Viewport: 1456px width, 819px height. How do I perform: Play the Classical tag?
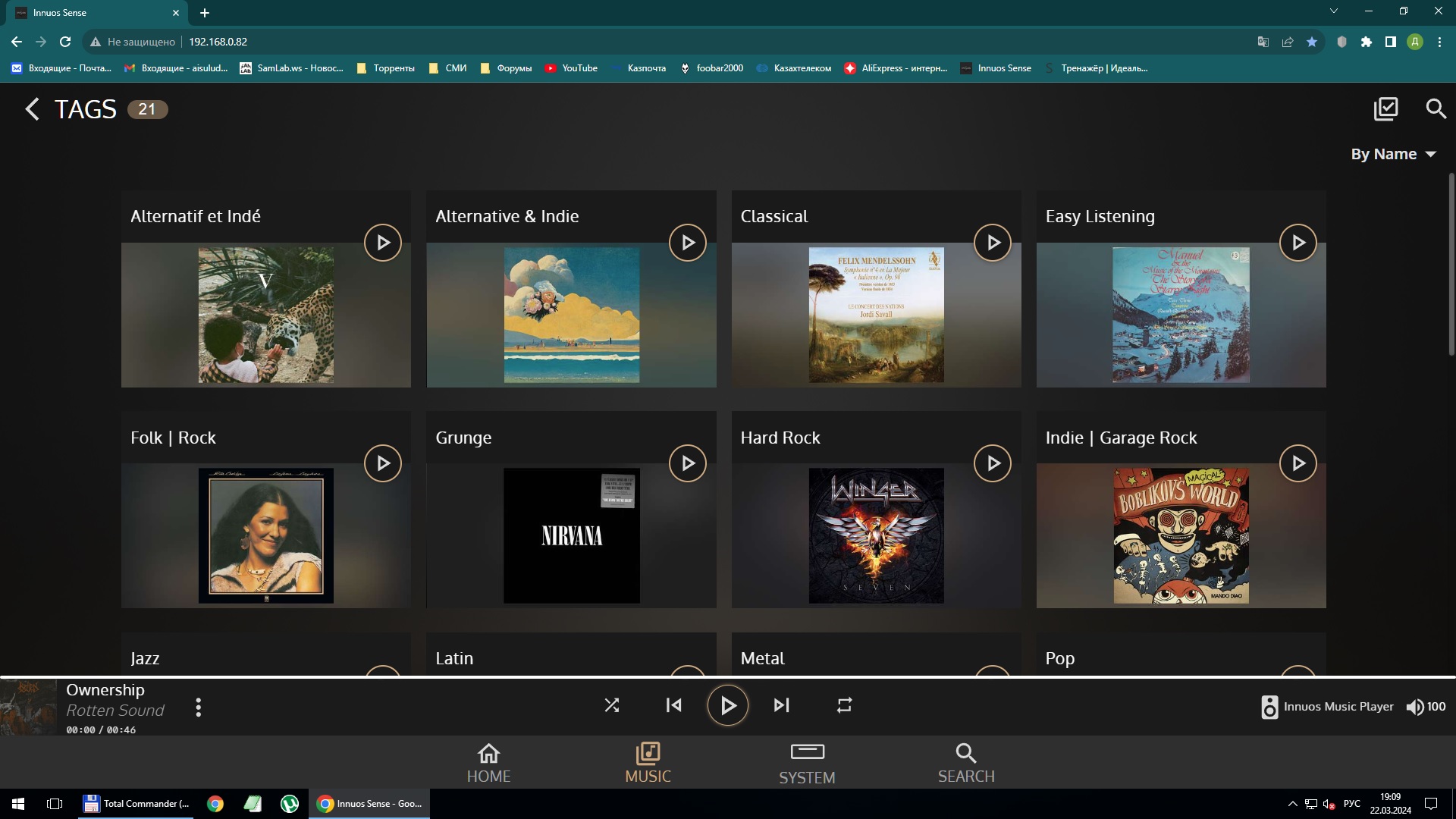tap(993, 243)
